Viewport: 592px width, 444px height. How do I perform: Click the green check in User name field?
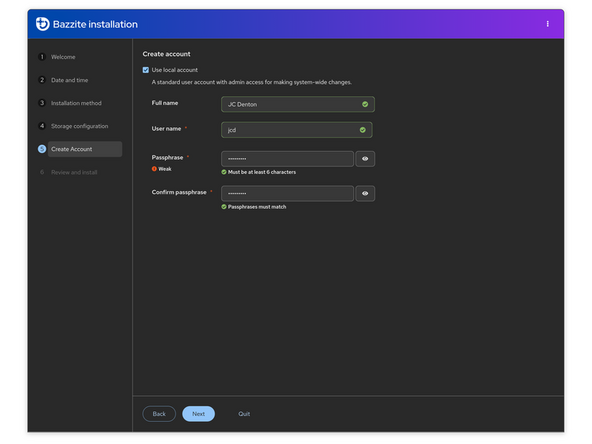[362, 130]
